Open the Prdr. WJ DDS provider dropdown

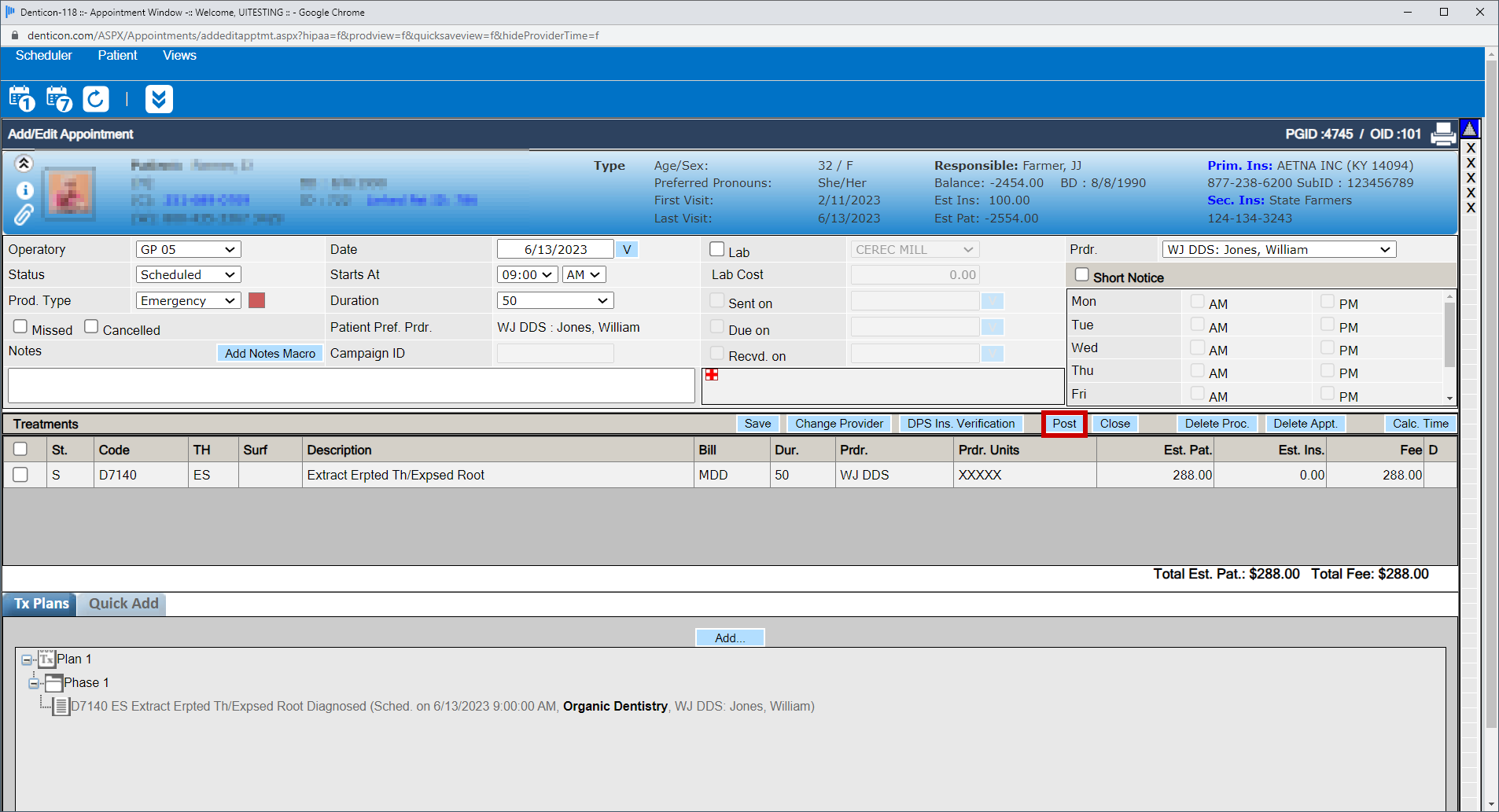(x=1279, y=249)
